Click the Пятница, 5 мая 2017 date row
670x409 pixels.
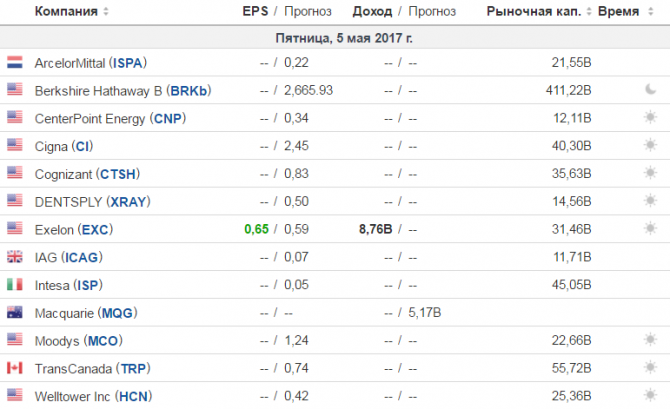pyautogui.click(x=335, y=38)
